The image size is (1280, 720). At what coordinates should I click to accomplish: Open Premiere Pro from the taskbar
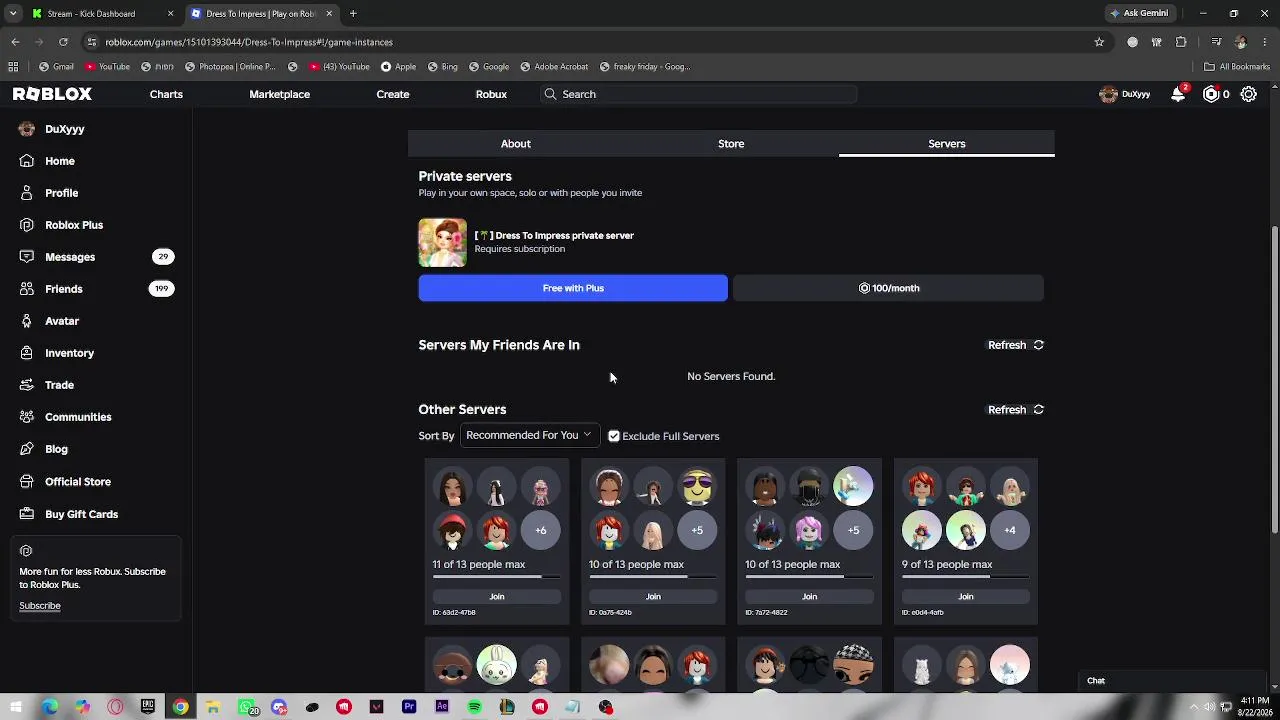pyautogui.click(x=409, y=707)
